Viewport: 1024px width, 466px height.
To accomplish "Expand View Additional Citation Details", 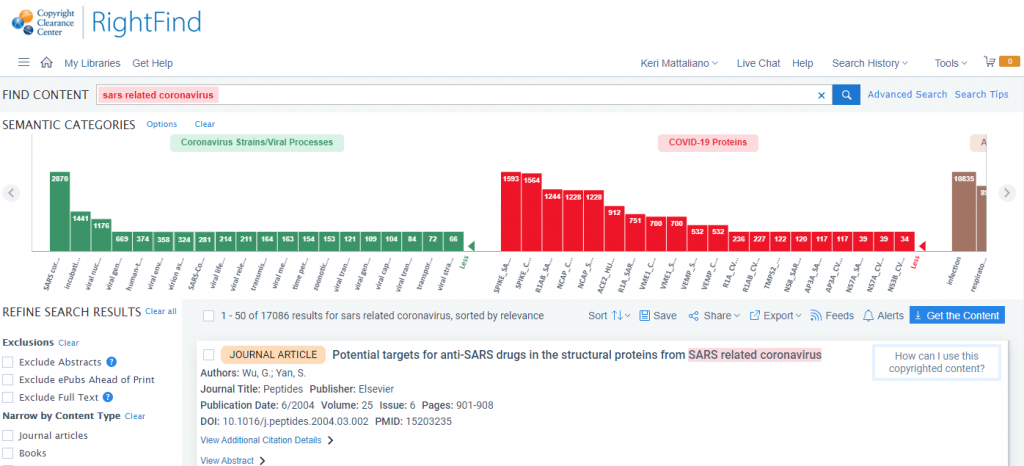I will click(266, 440).
